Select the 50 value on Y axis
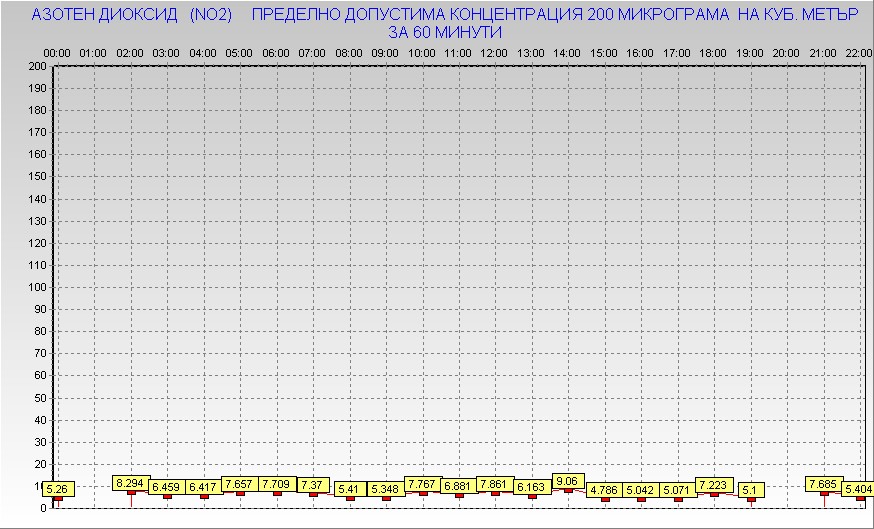Image resolution: width=874 pixels, height=529 pixels. (x=41, y=398)
